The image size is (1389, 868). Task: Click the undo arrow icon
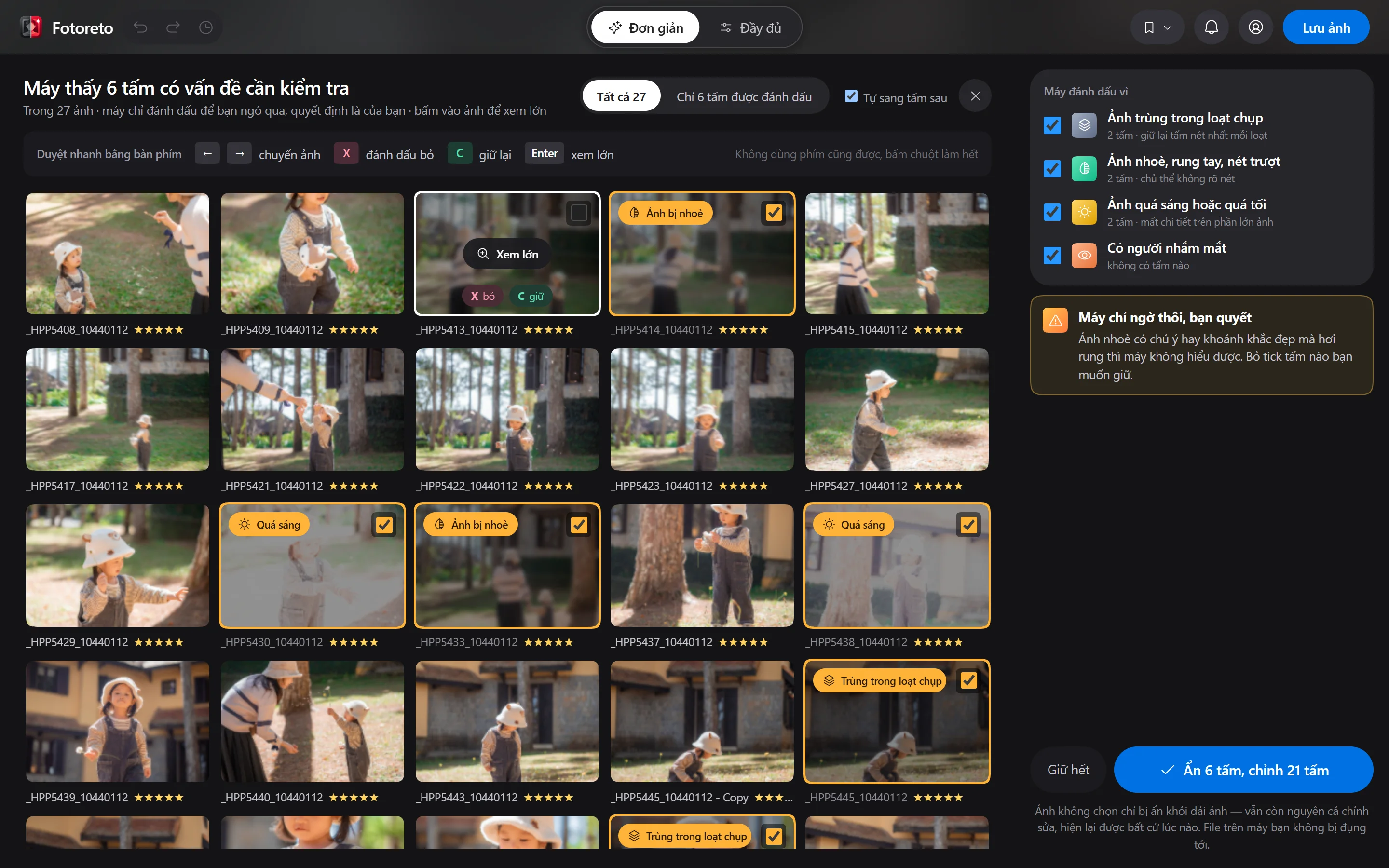tap(141, 27)
